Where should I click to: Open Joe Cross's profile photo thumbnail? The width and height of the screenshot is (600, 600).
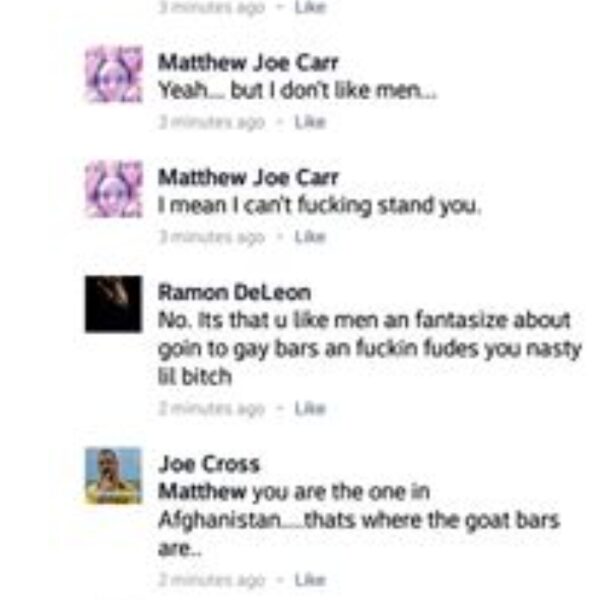click(113, 476)
